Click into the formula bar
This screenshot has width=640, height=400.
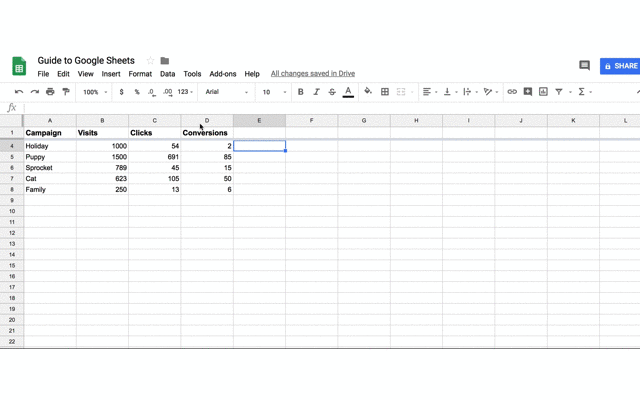coord(331,108)
